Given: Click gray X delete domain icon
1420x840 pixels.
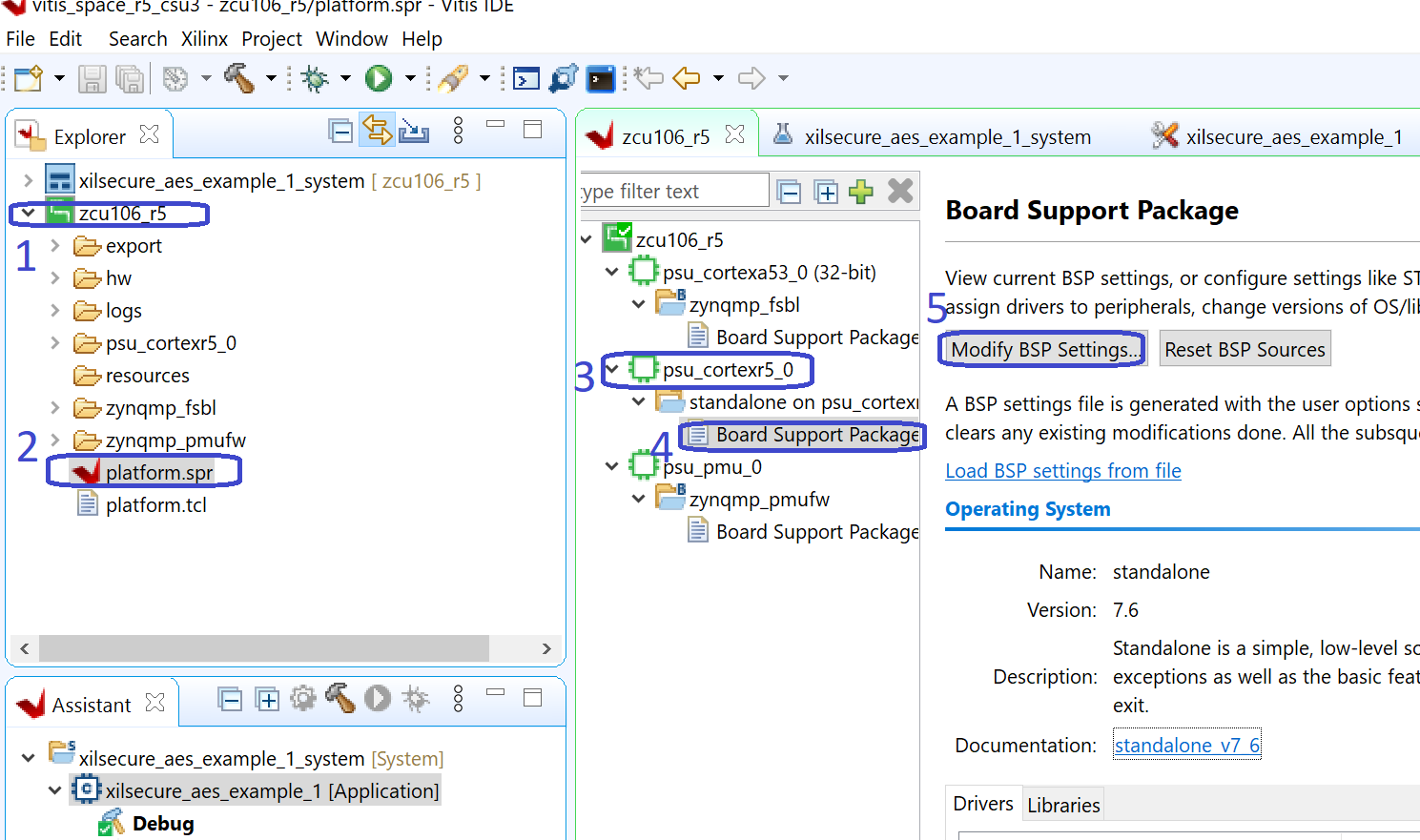Looking at the screenshot, I should click(900, 191).
